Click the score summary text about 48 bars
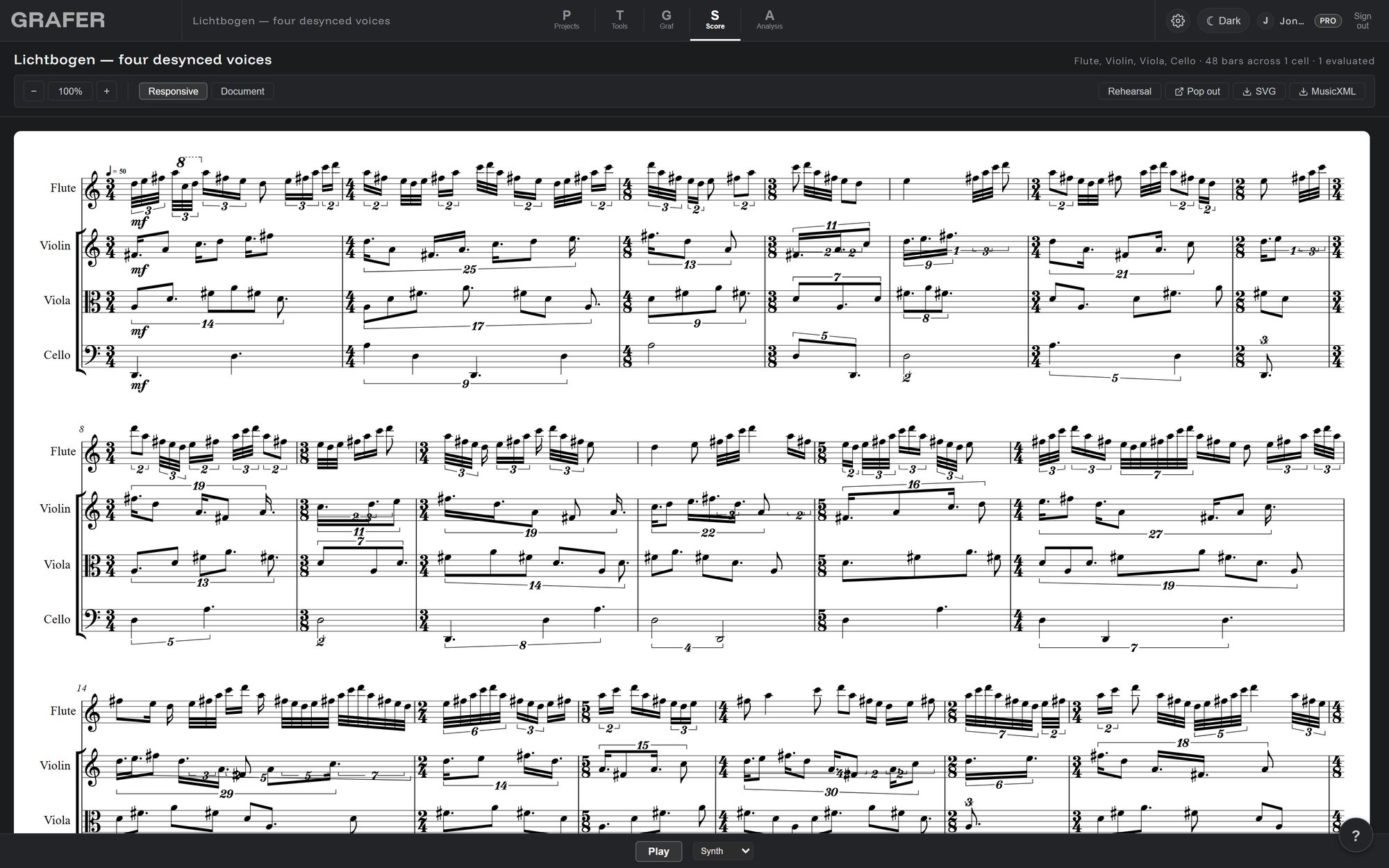The width and height of the screenshot is (1389, 868). click(x=1224, y=61)
